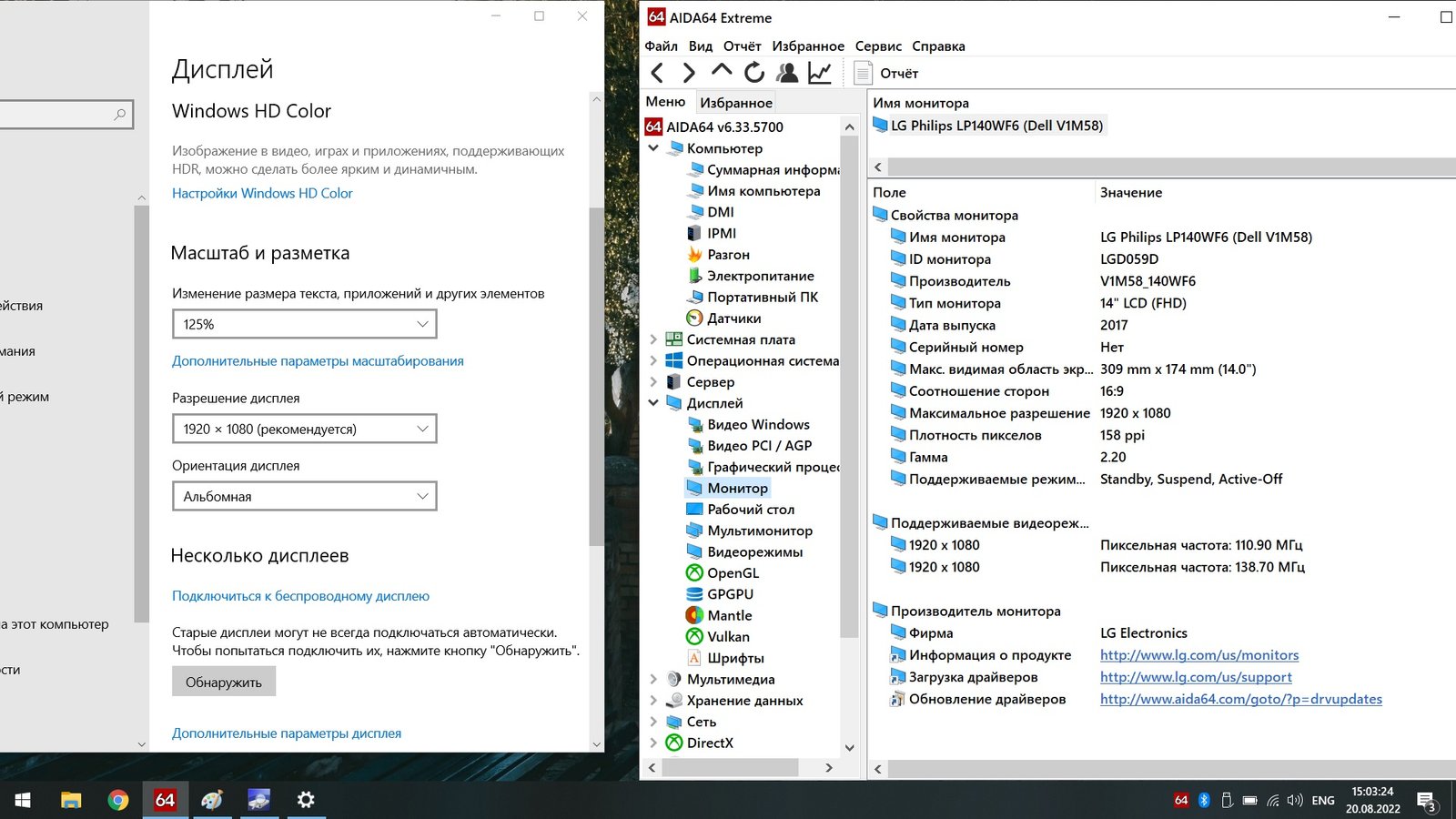Image resolution: width=1456 pixels, height=819 pixels.
Task: Expand Хранение данных branch
Action: click(x=653, y=701)
